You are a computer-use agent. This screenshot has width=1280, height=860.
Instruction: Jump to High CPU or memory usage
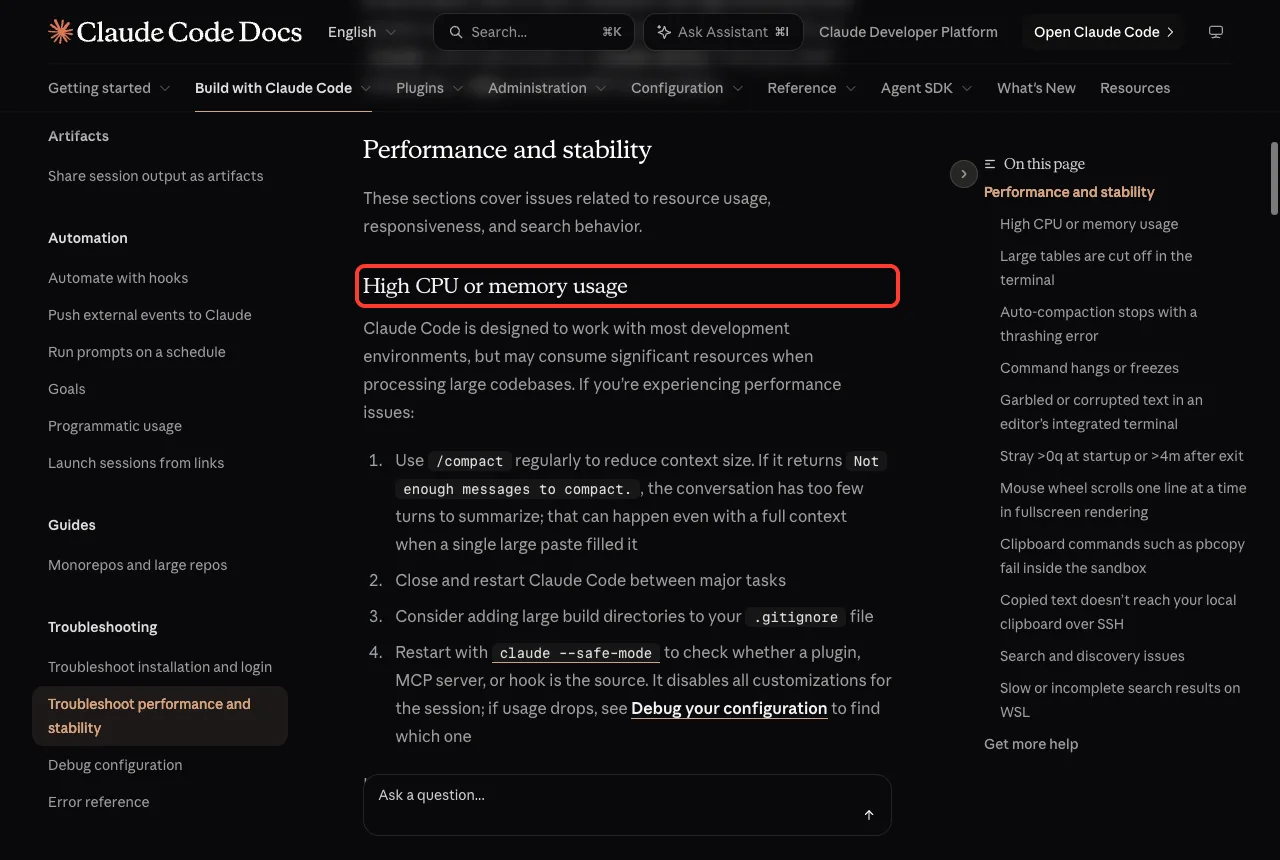tap(1089, 224)
